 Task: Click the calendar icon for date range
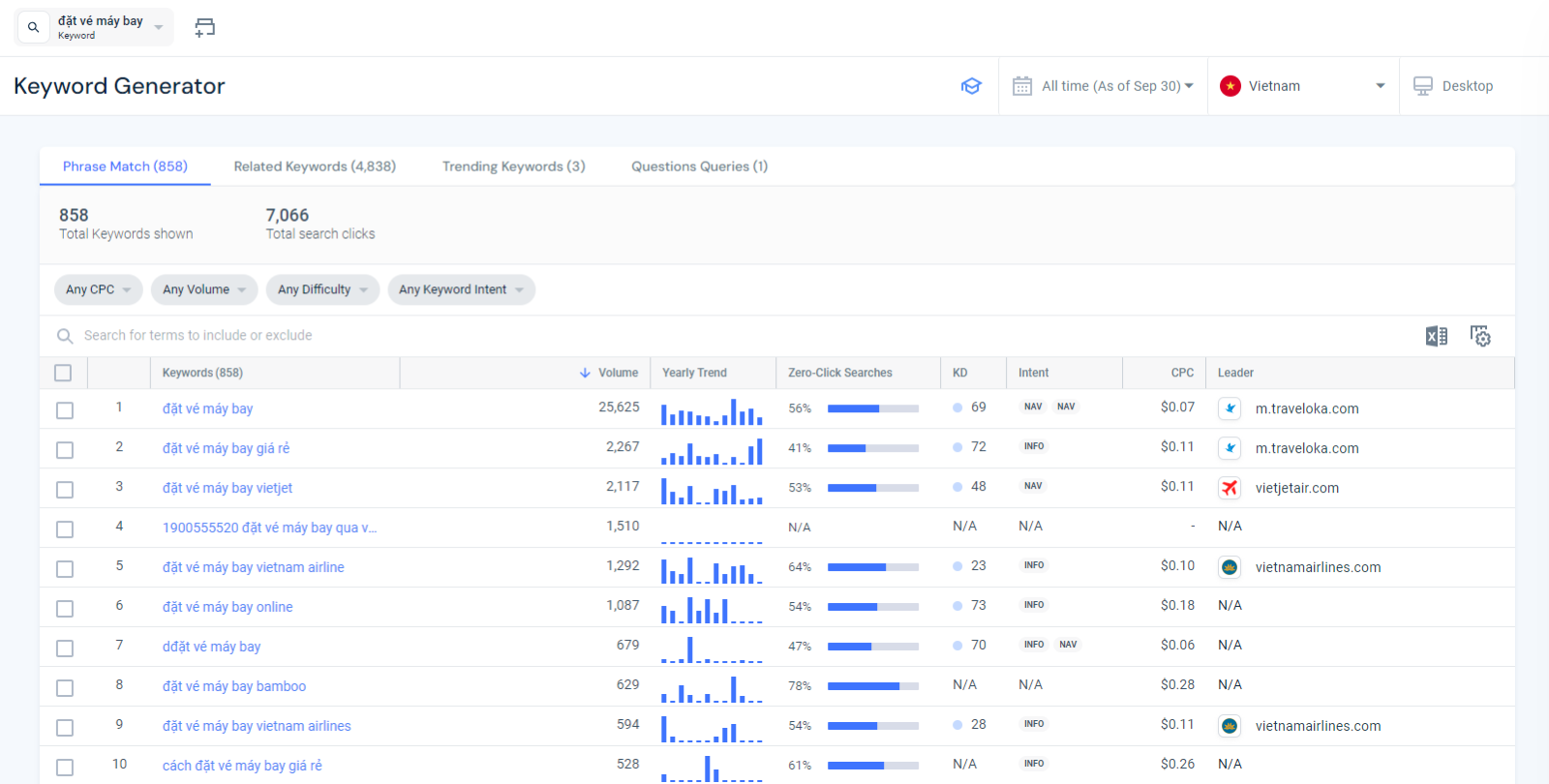tap(1022, 86)
